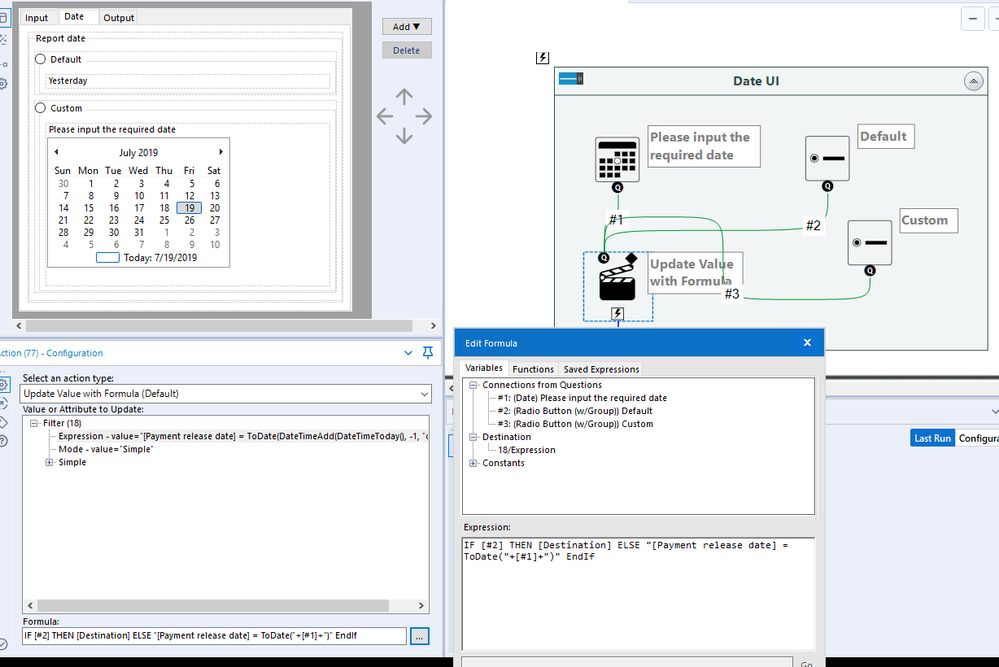The image size is (999, 667).
Task: Select July 26 in the calendar
Action: tap(189, 220)
